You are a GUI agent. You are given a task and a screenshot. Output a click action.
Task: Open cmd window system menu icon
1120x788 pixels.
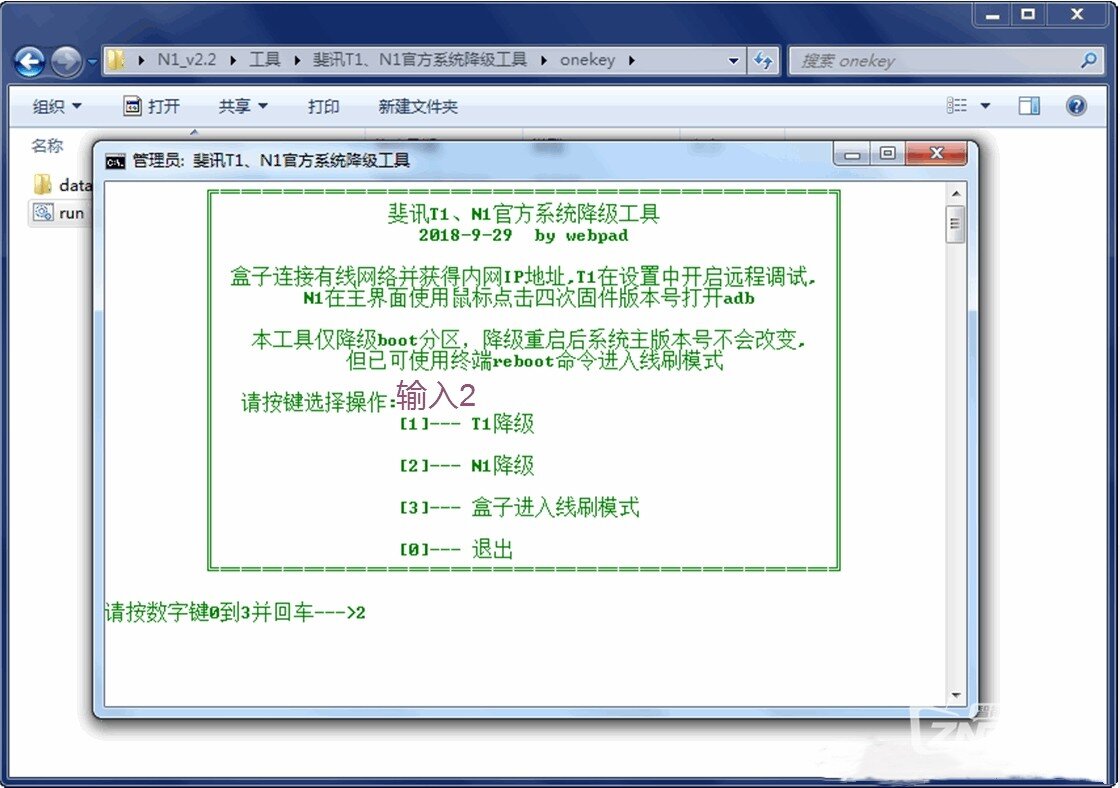click(x=116, y=161)
